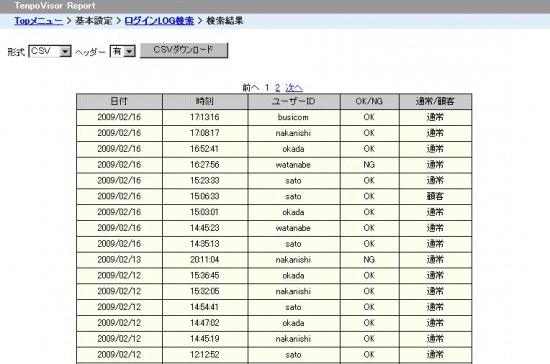Screen dimensions: 550x364
Task: Click date cell 2009/02/13
Action: click(x=119, y=260)
